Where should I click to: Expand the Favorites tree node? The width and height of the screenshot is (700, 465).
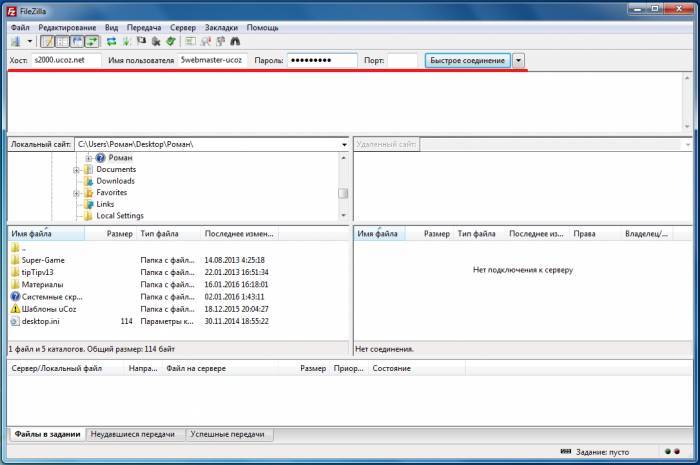pos(76,193)
